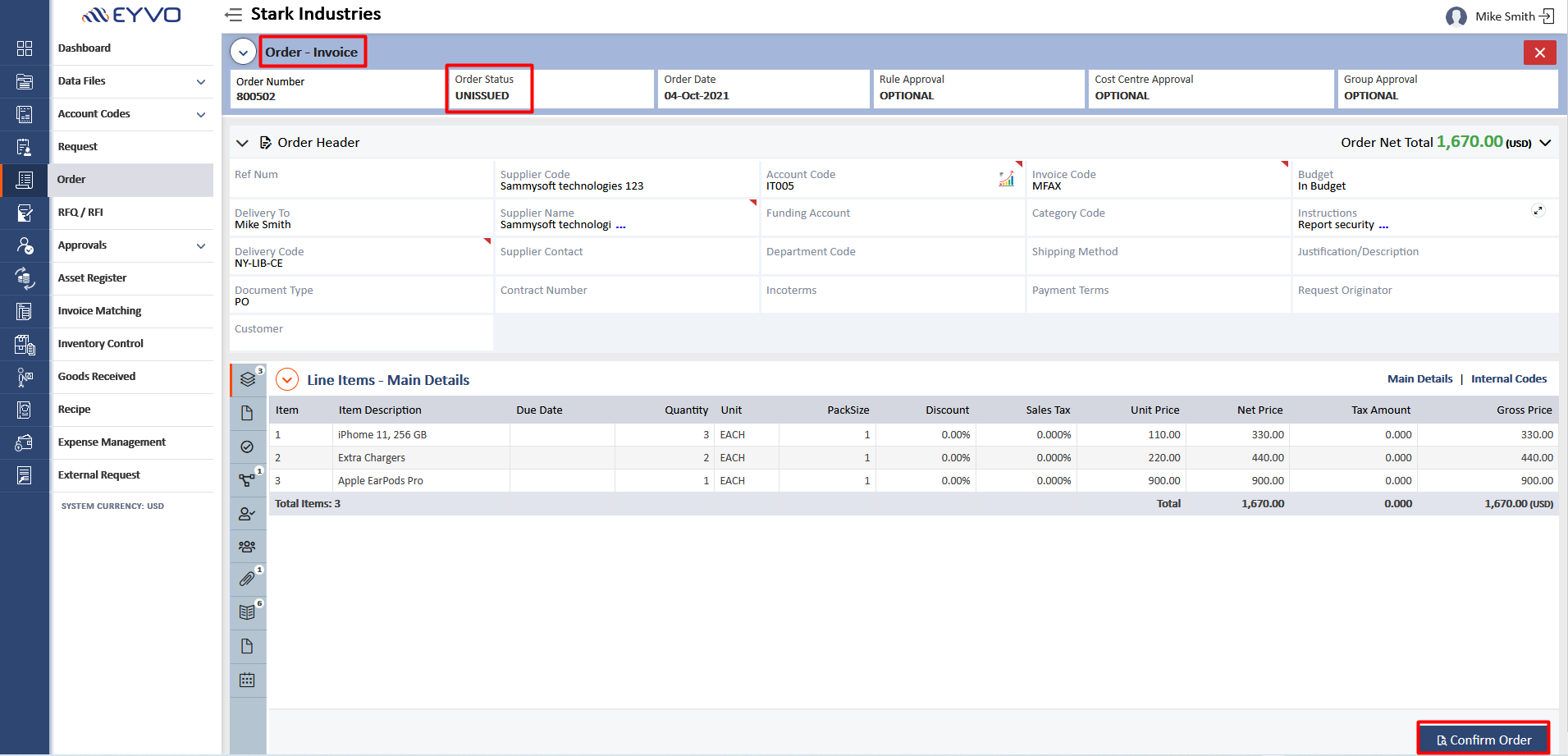Viewport: 1568px width, 756px height.
Task: Toggle the hamburger menu beside Stark Industries
Action: pyautogui.click(x=234, y=15)
